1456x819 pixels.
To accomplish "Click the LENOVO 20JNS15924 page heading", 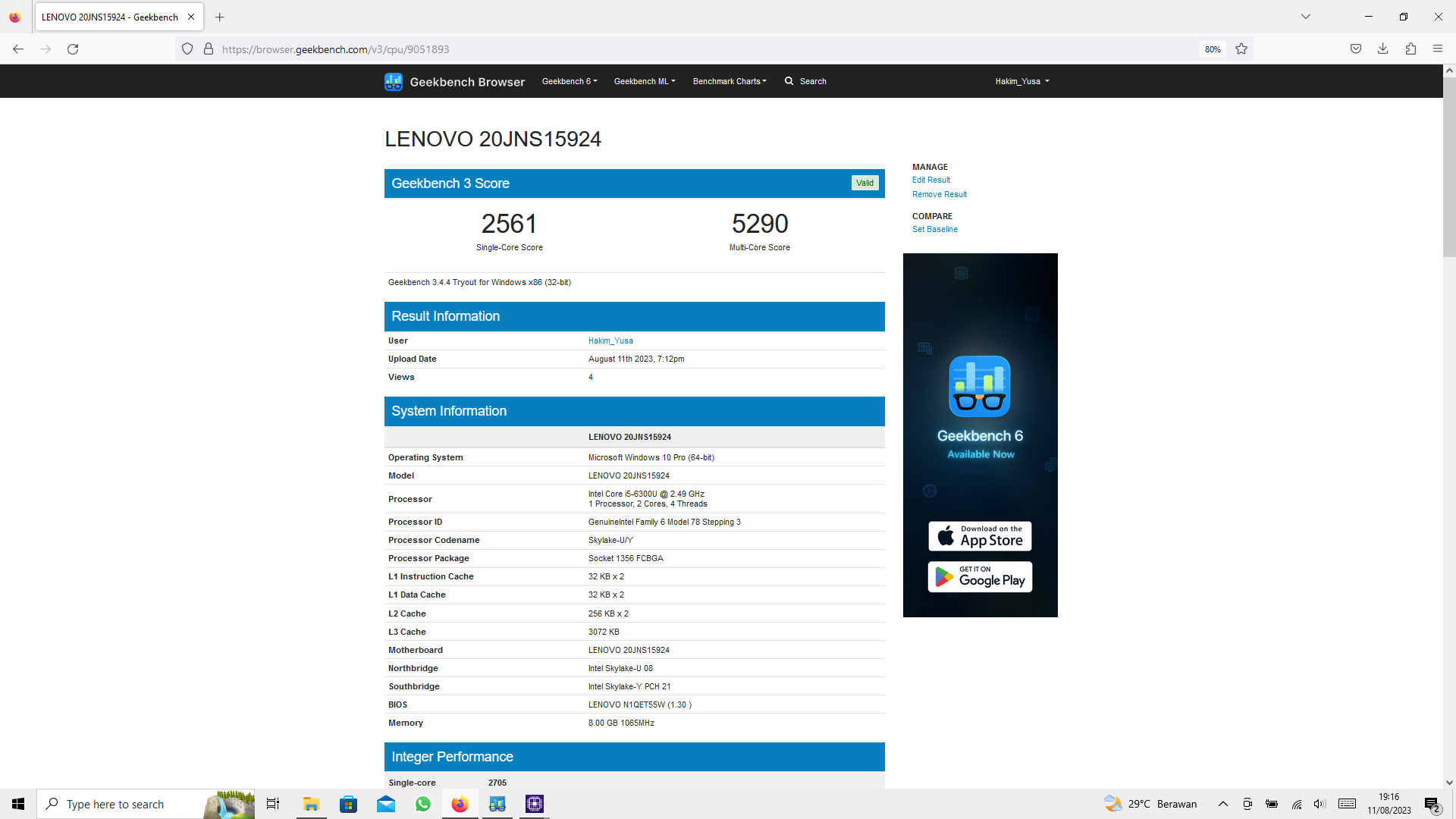I will click(493, 140).
